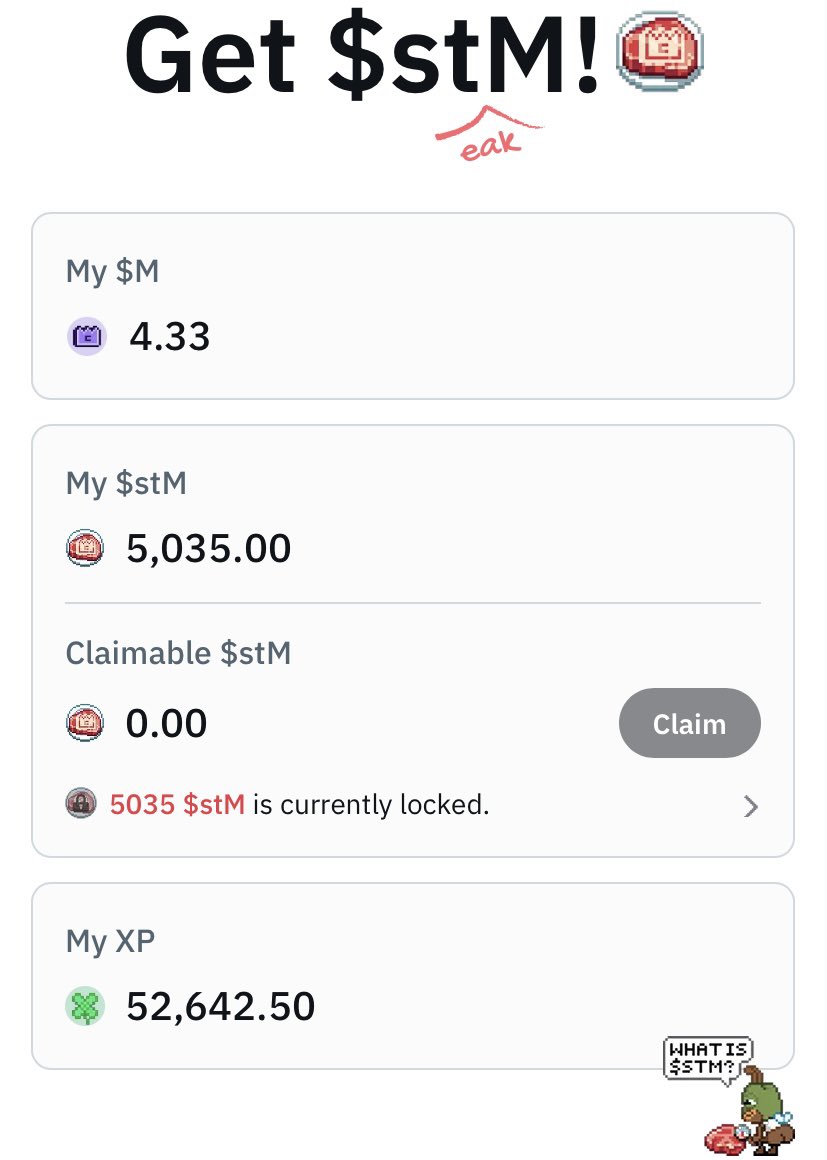
Task: Click the purple $M token icon
Action: (87, 337)
